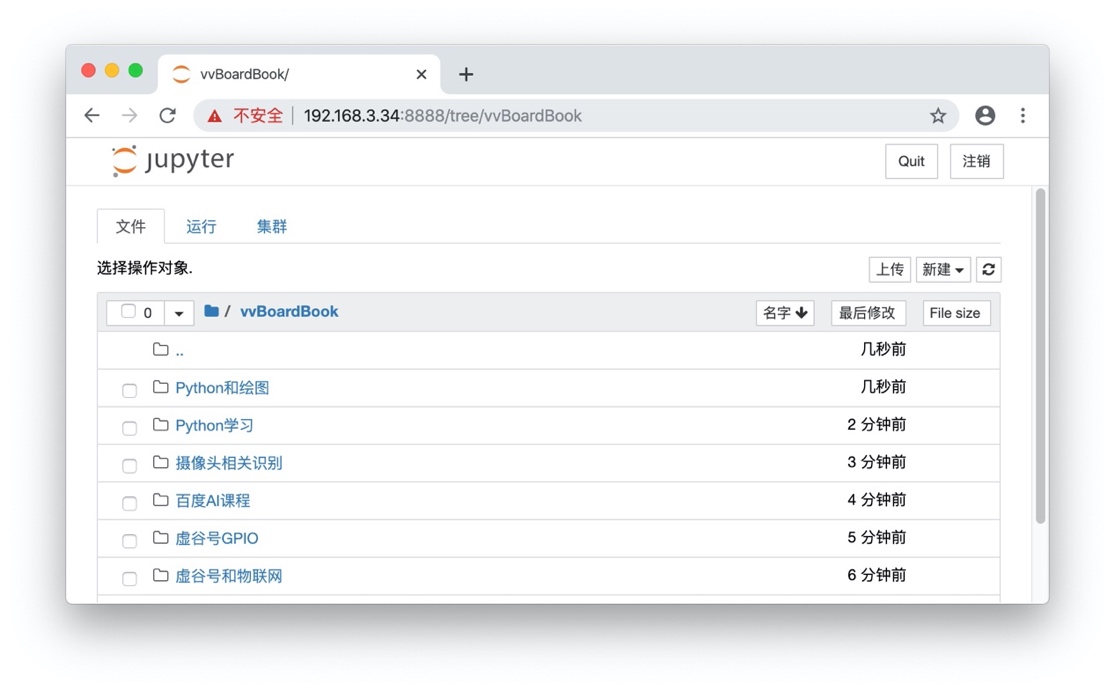Click the 上传 upload button
1115x691 pixels.
(890, 269)
